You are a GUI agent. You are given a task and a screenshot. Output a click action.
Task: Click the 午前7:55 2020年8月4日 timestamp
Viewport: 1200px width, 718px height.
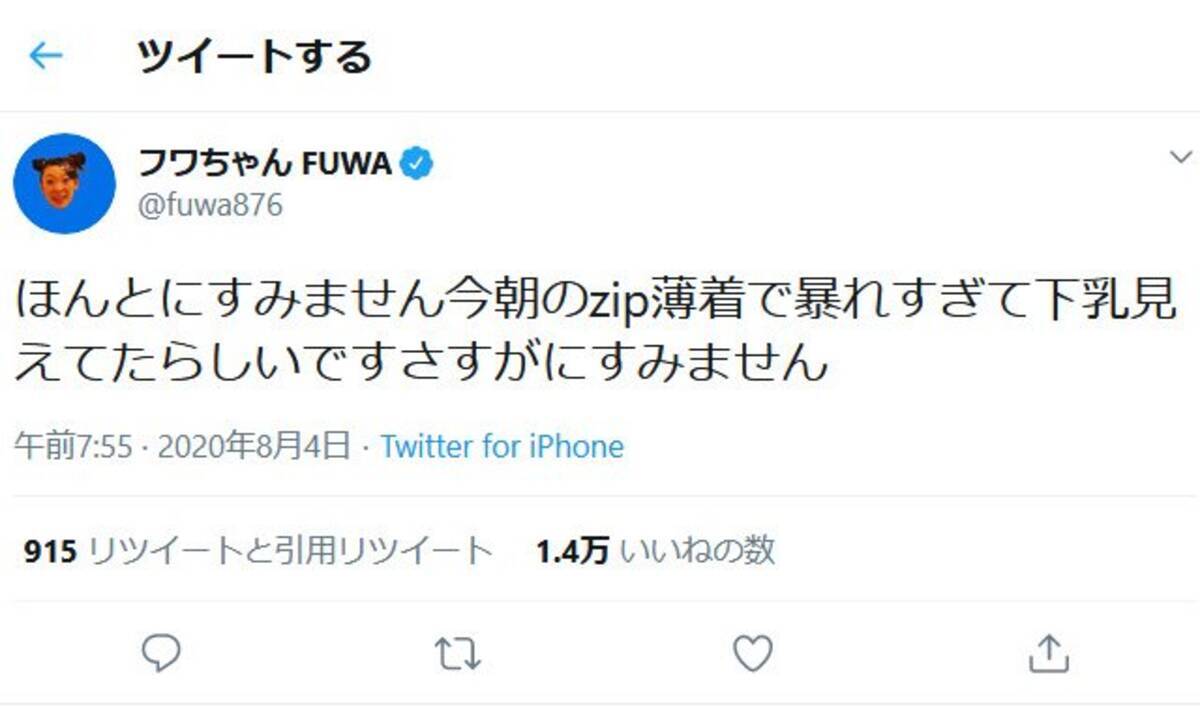182,446
